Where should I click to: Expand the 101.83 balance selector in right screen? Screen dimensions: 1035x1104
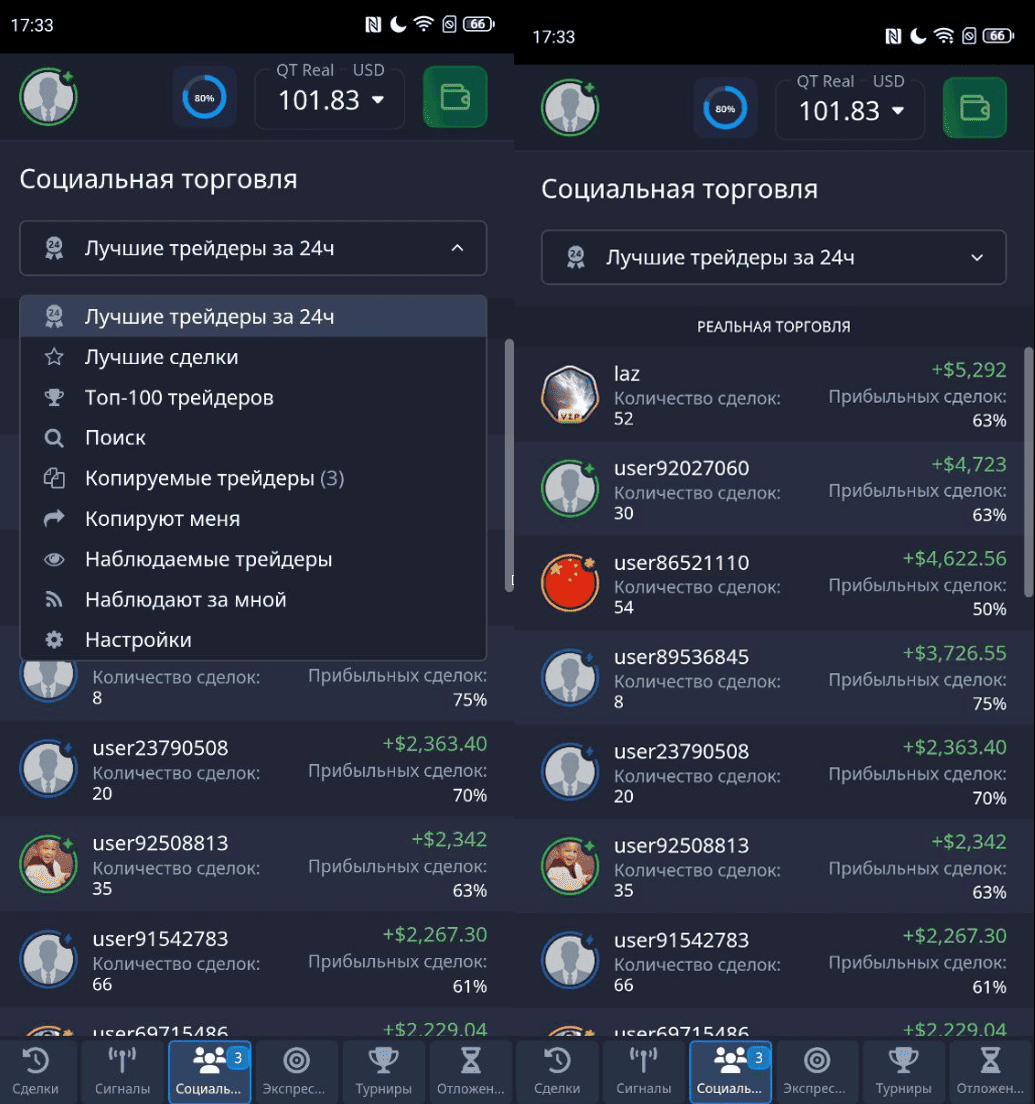point(850,109)
